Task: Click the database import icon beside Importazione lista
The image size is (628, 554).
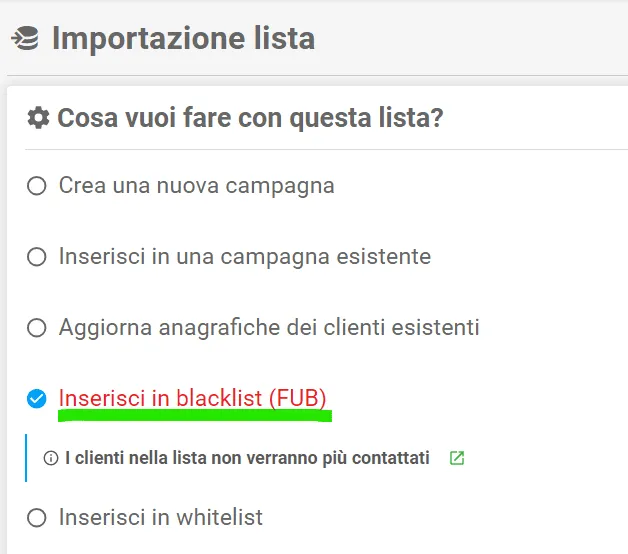Action: [25, 38]
